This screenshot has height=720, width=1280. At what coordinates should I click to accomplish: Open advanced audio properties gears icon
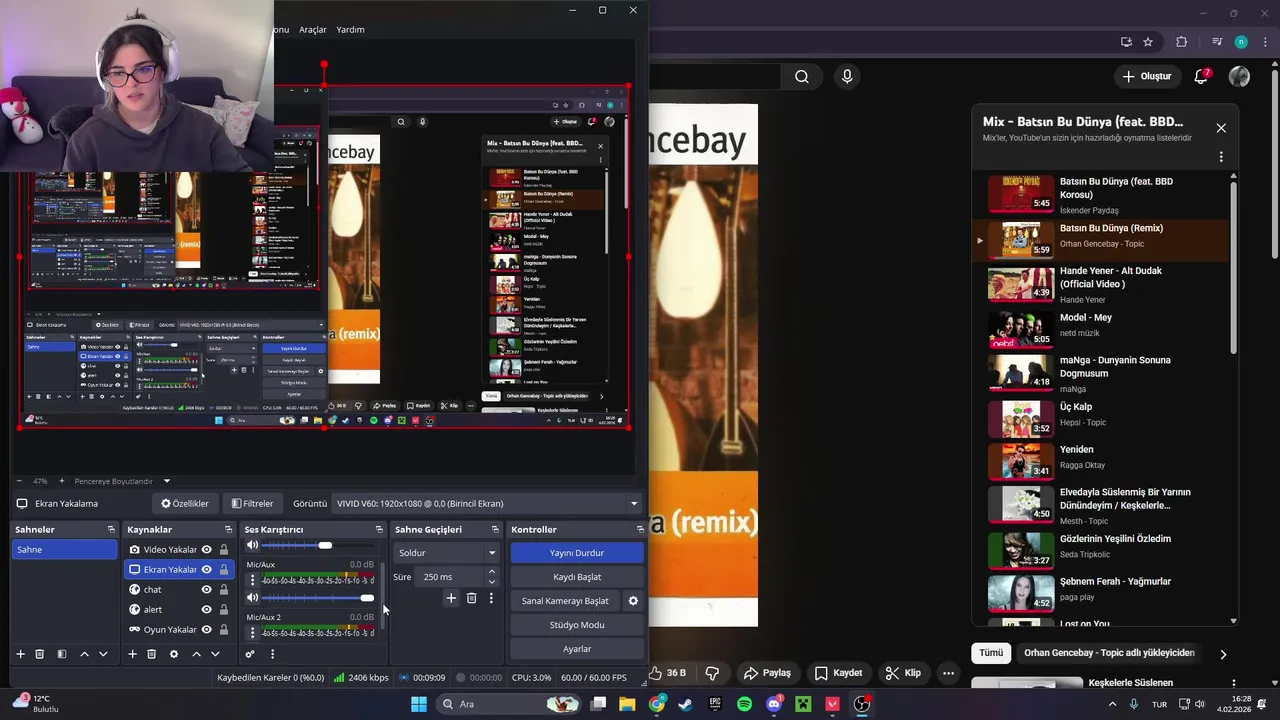(x=250, y=654)
